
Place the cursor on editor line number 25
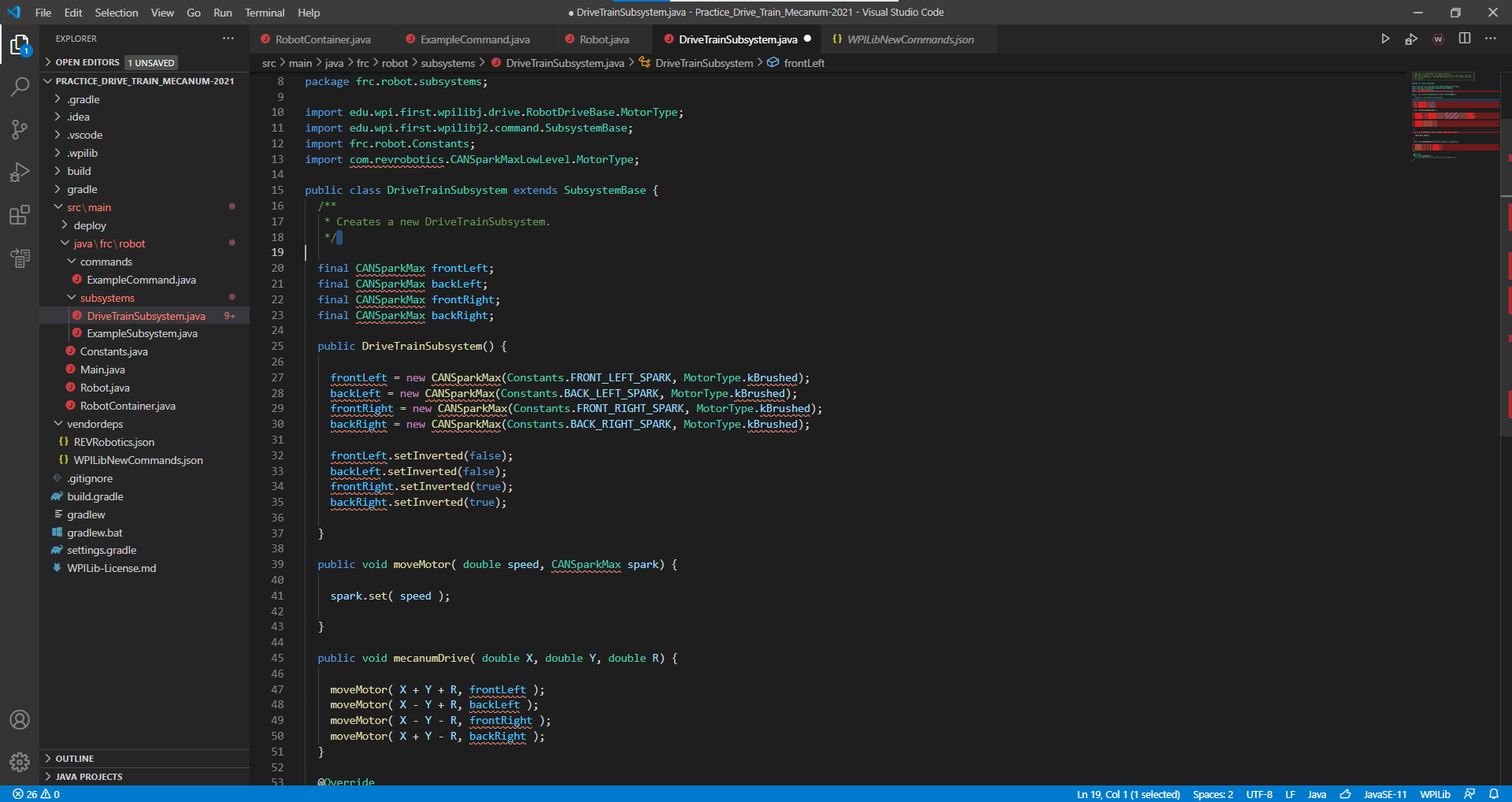click(277, 346)
